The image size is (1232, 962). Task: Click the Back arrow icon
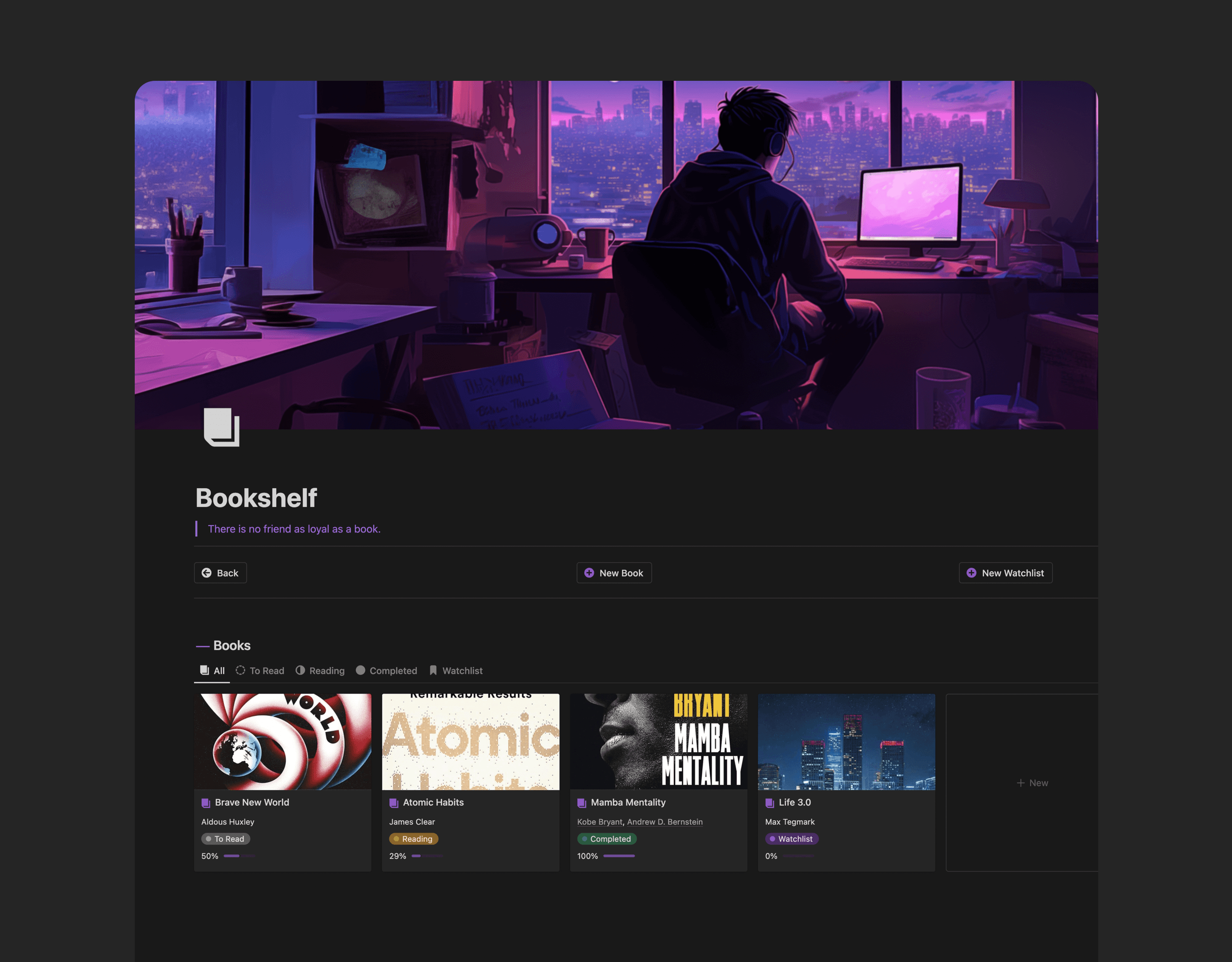(208, 573)
